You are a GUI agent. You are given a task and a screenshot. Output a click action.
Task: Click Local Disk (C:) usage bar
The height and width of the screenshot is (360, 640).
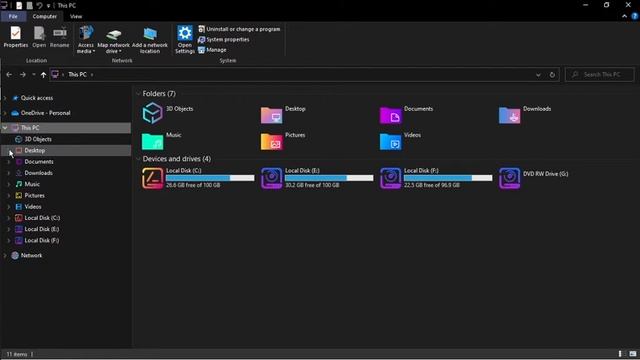(x=210, y=178)
